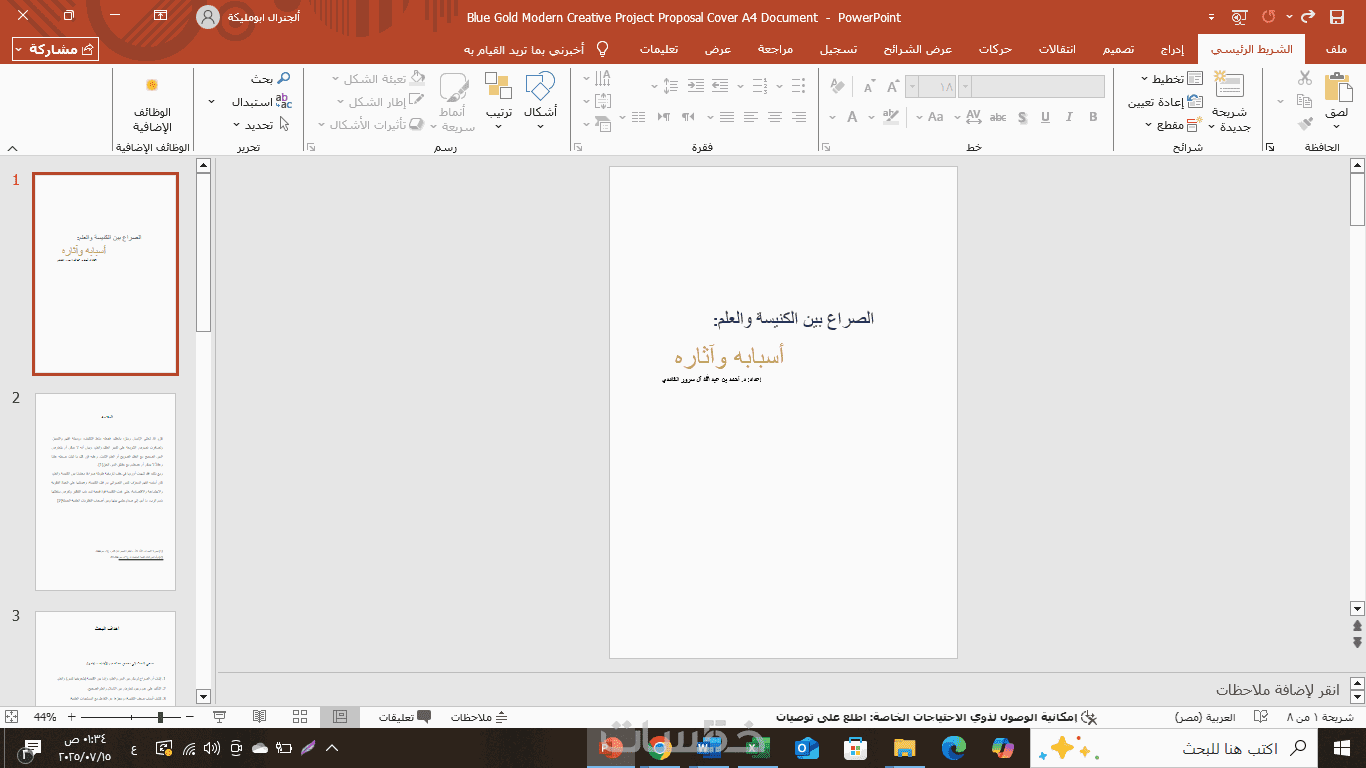Click the New Slide (شريحة جديدة) icon
Viewport: 1366px width, 768px height.
coord(1229,86)
